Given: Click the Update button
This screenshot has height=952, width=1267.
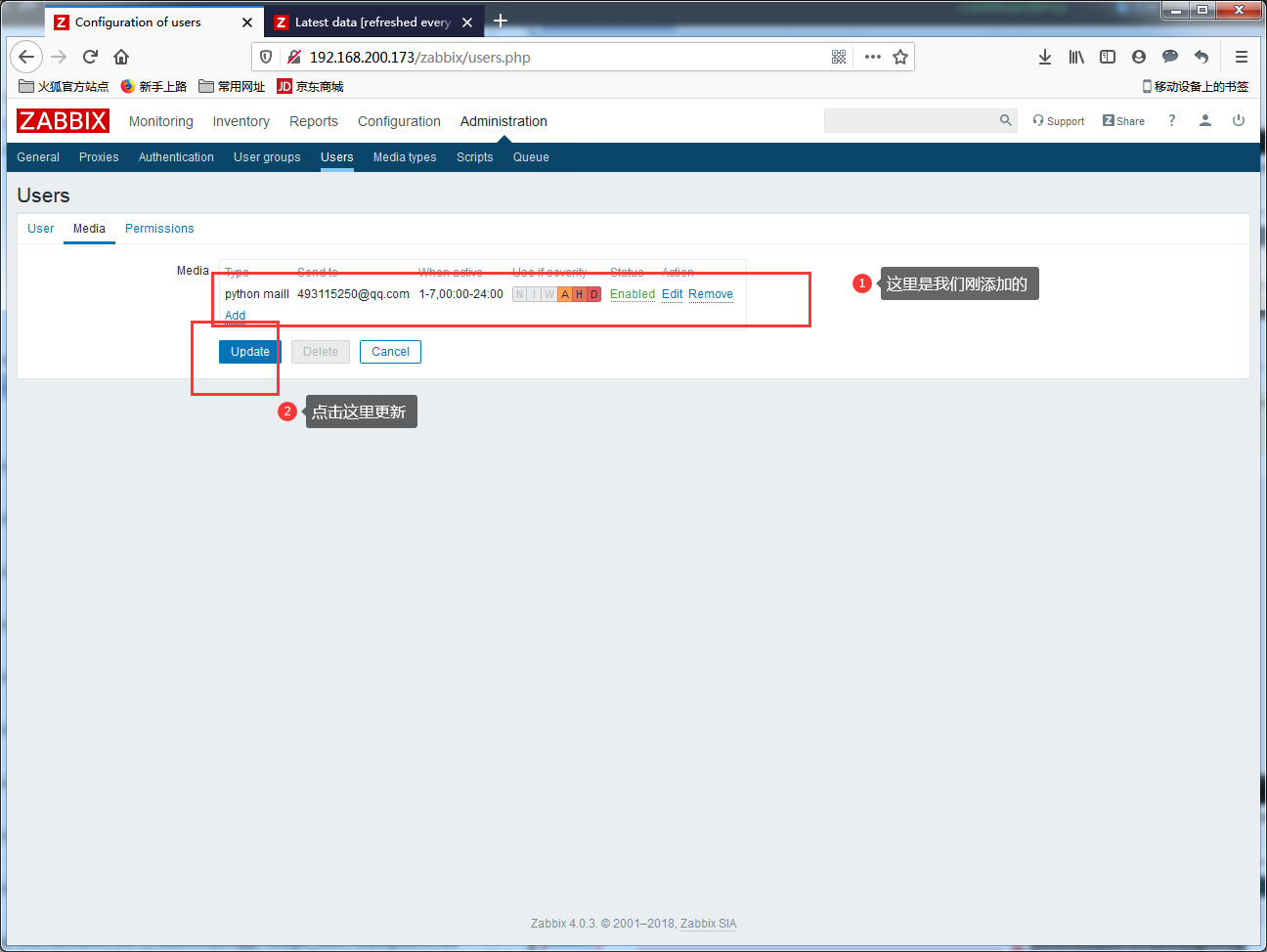Looking at the screenshot, I should [x=250, y=352].
